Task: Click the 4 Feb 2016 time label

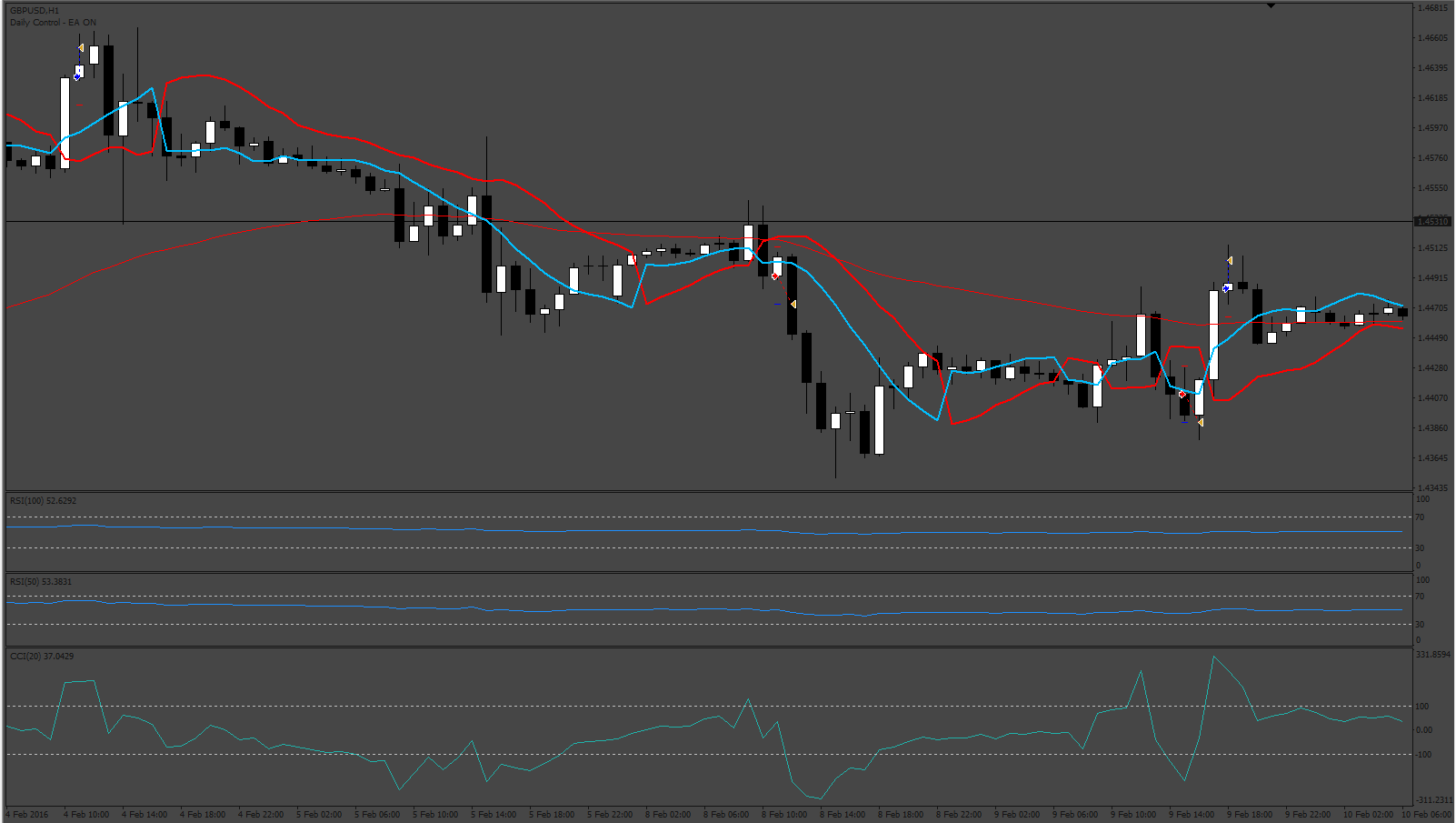Action: point(27,815)
